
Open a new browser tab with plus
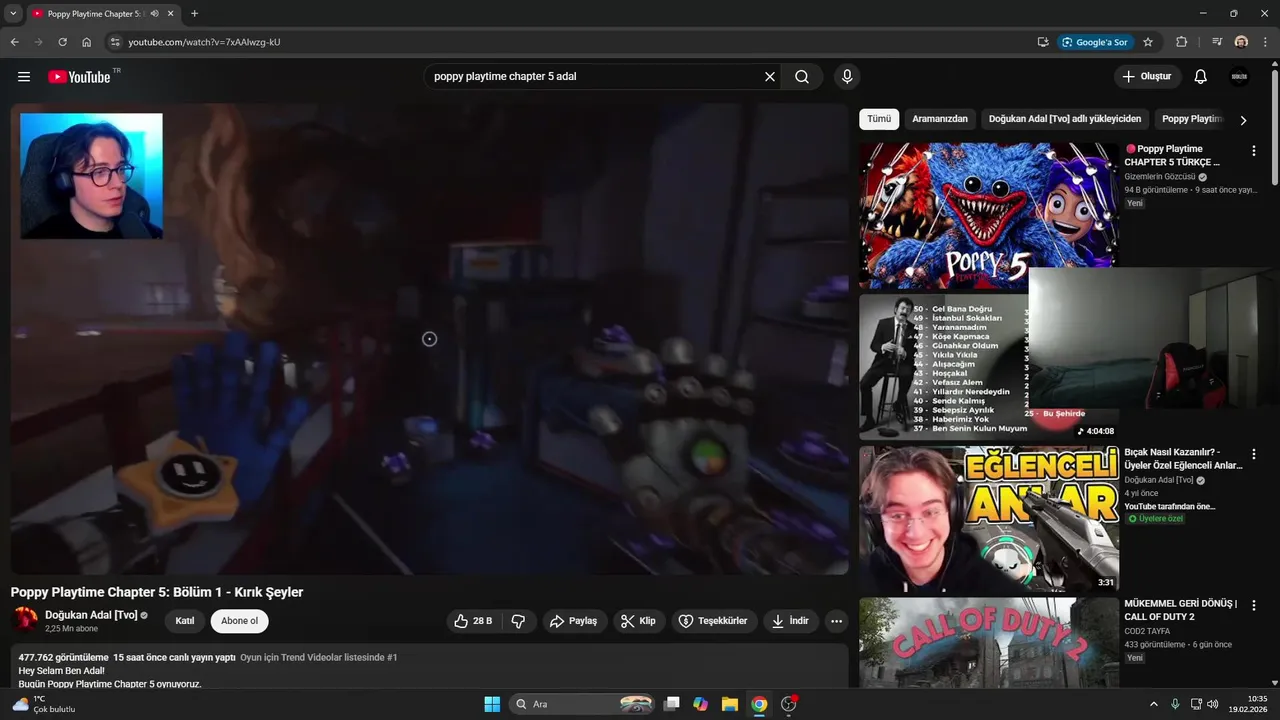point(194,14)
